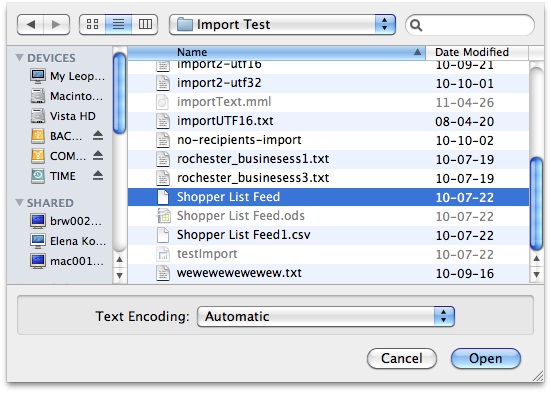Select My Leop... computer in sidebar
The height and width of the screenshot is (393, 551).
[67, 76]
